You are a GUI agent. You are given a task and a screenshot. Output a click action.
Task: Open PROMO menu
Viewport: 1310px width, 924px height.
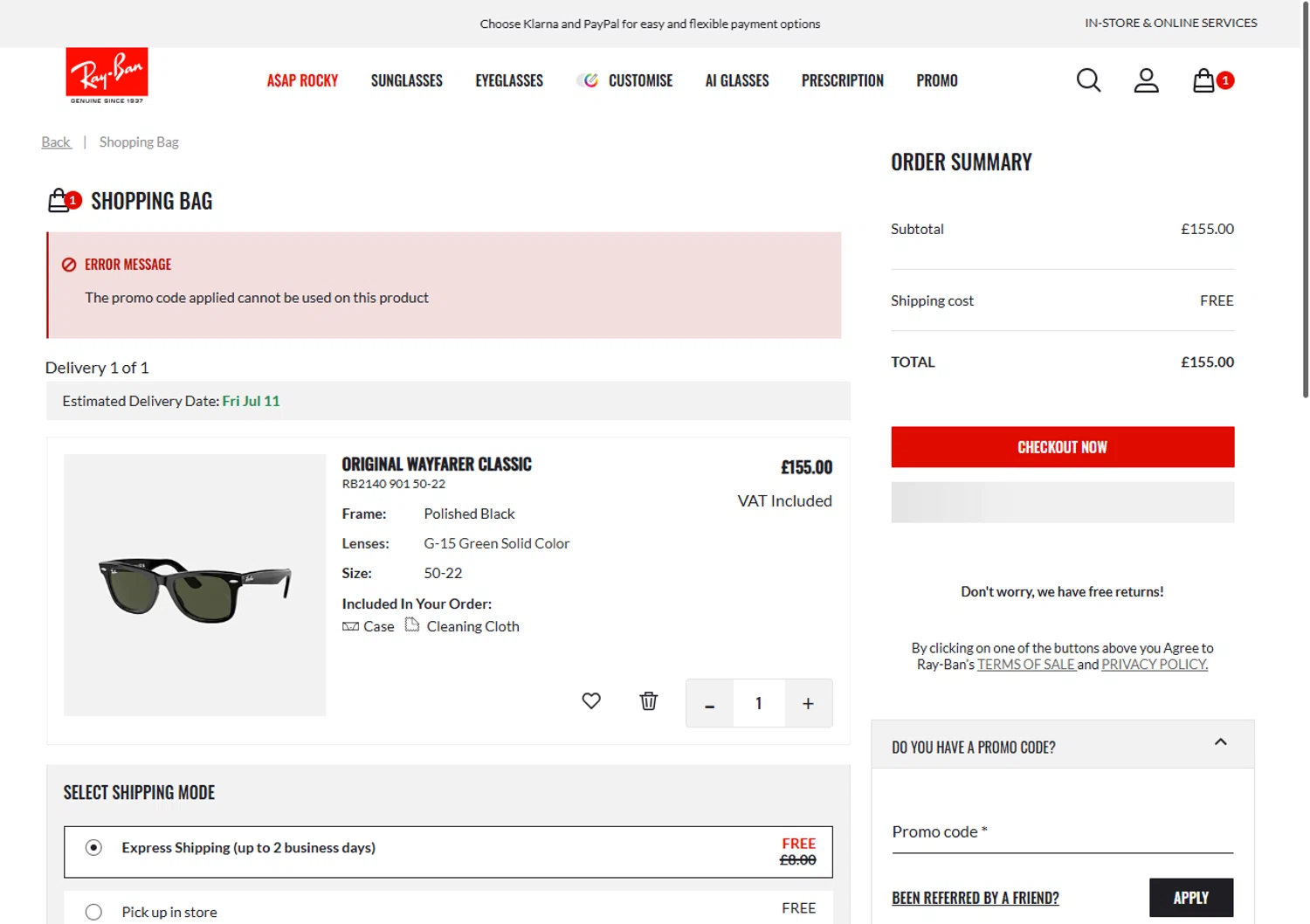pyautogui.click(x=937, y=80)
